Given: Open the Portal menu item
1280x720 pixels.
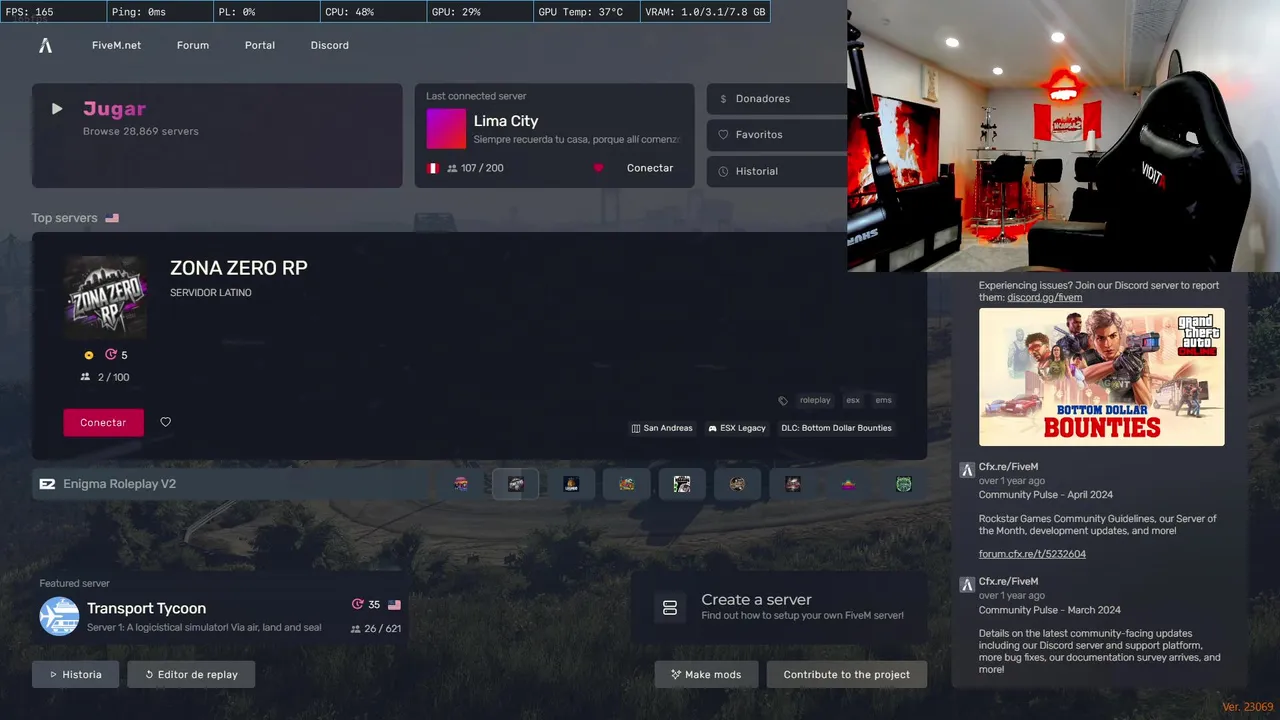Looking at the screenshot, I should [260, 45].
